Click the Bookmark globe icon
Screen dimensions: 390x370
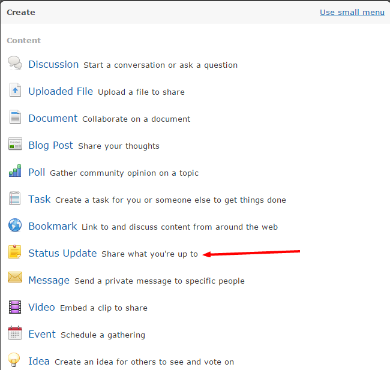pyautogui.click(x=15, y=225)
